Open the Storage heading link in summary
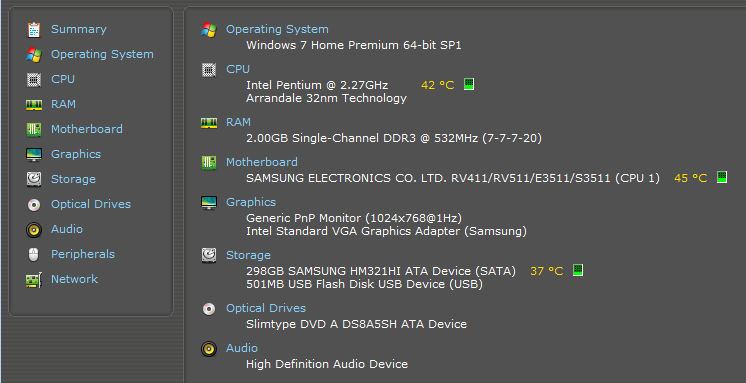 tap(248, 255)
